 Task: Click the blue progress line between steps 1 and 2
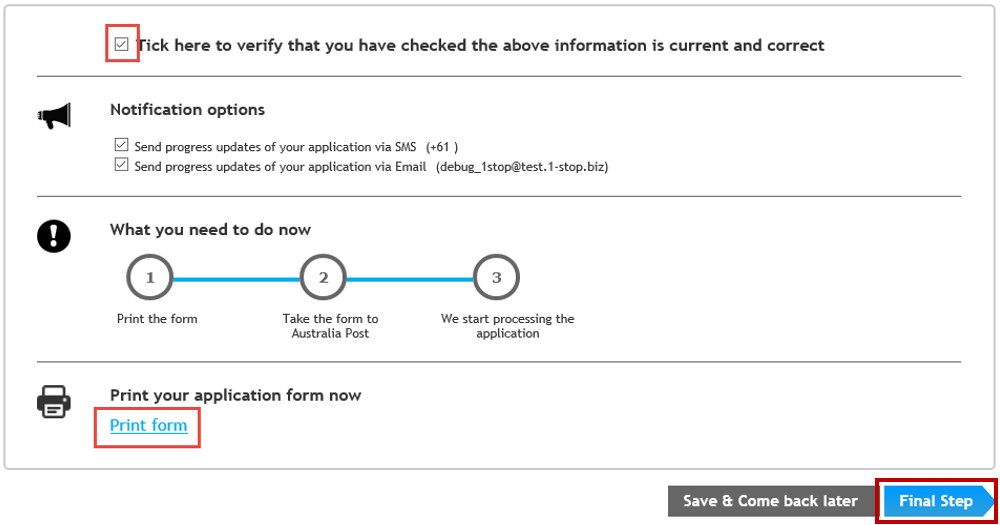point(237,279)
